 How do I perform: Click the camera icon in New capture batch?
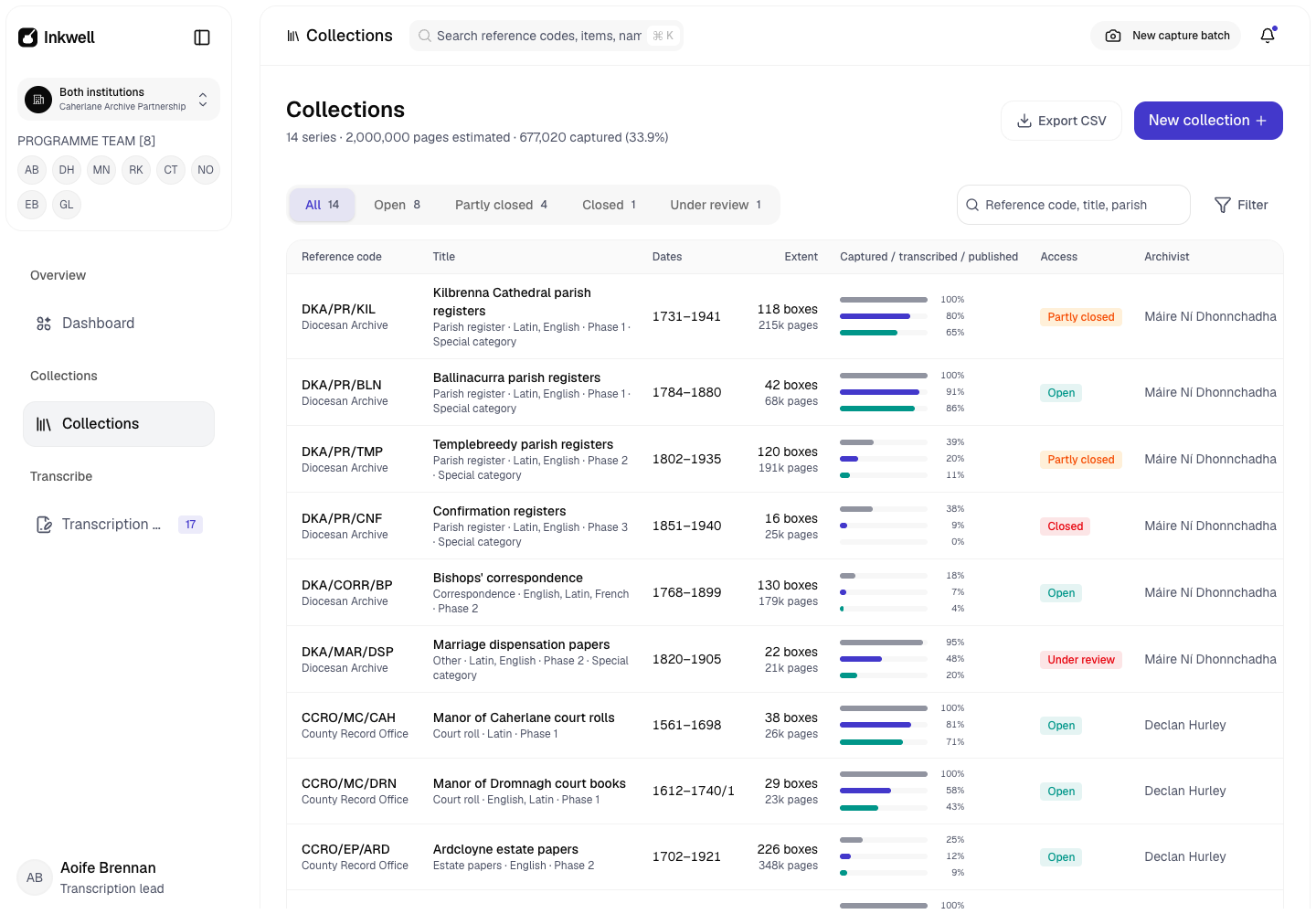coord(1113,36)
